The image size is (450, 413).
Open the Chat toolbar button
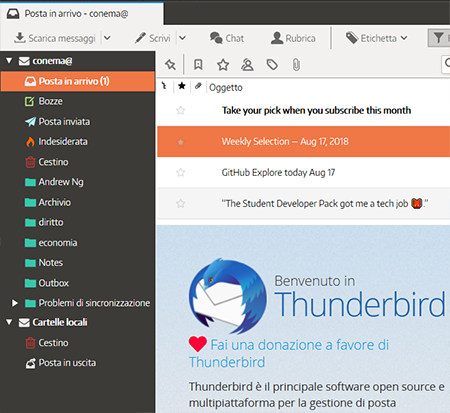click(227, 38)
